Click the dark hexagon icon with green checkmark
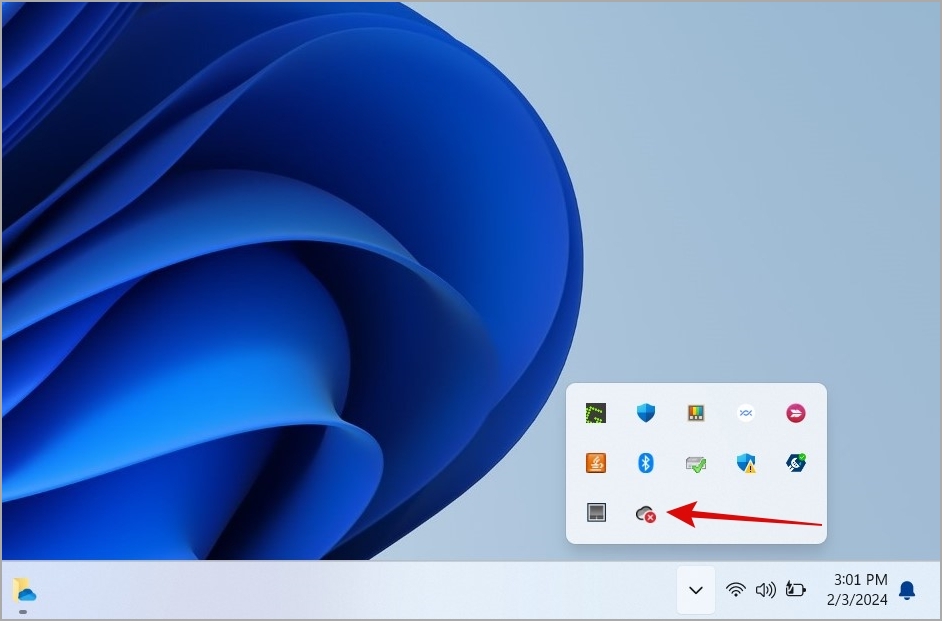The image size is (942, 621). [x=795, y=463]
